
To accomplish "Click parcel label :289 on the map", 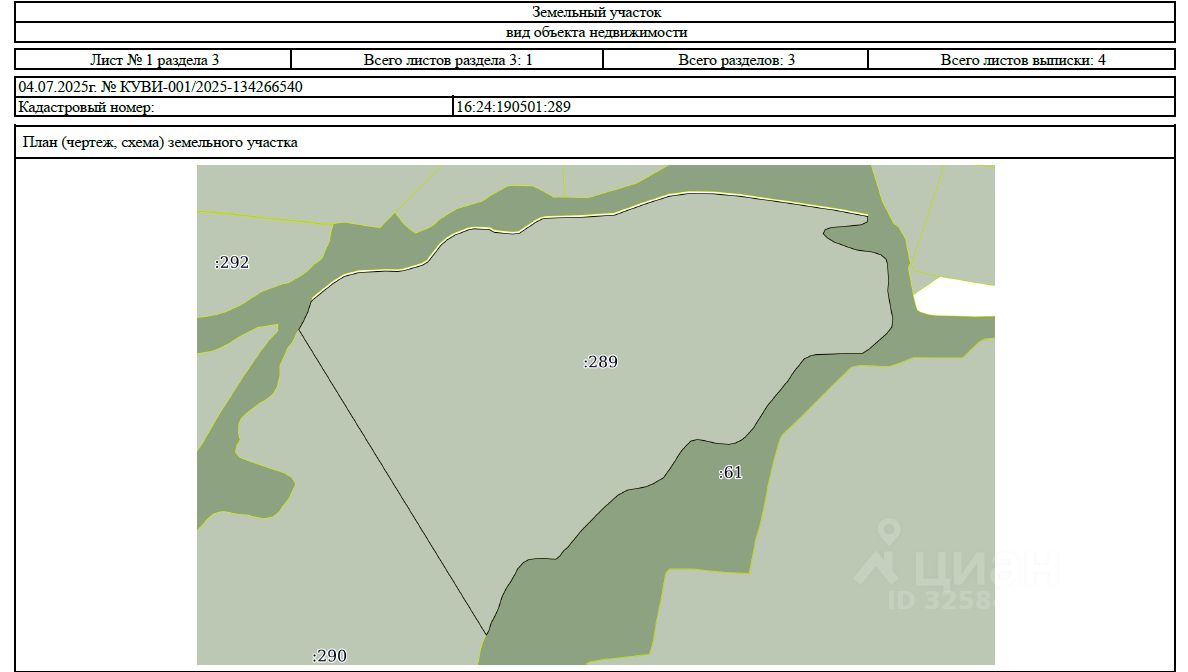I will [600, 362].
